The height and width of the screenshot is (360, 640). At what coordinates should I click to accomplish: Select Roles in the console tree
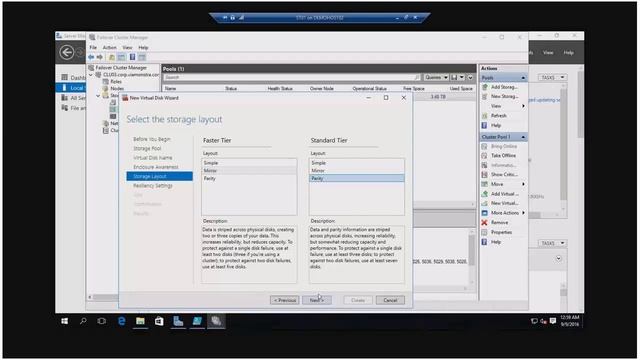pyautogui.click(x=116, y=82)
